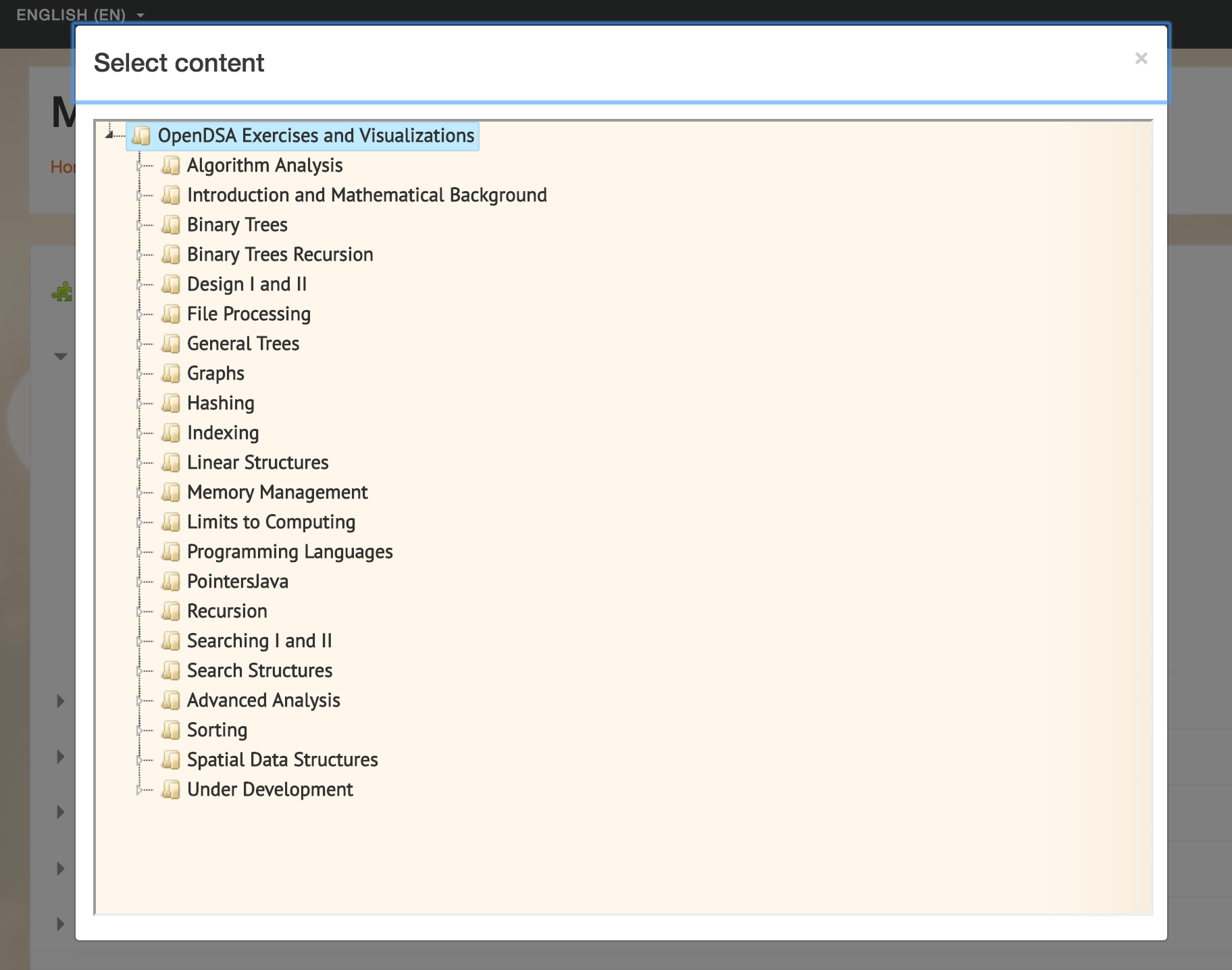Click the Under Development folder icon
The width and height of the screenshot is (1232, 970).
click(171, 790)
